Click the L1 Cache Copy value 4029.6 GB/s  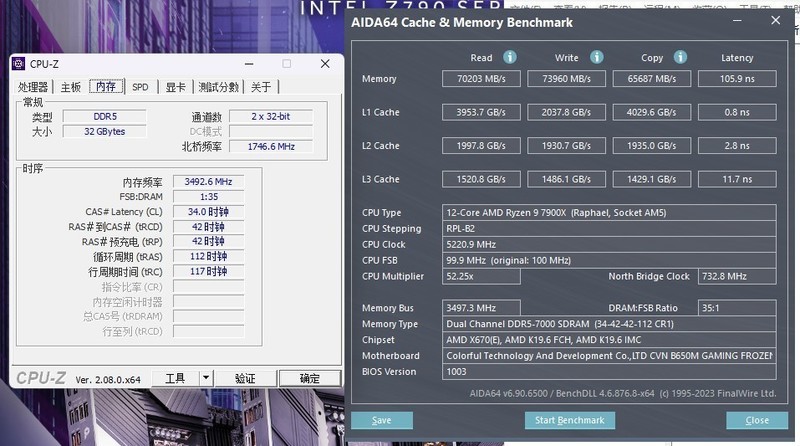652,112
